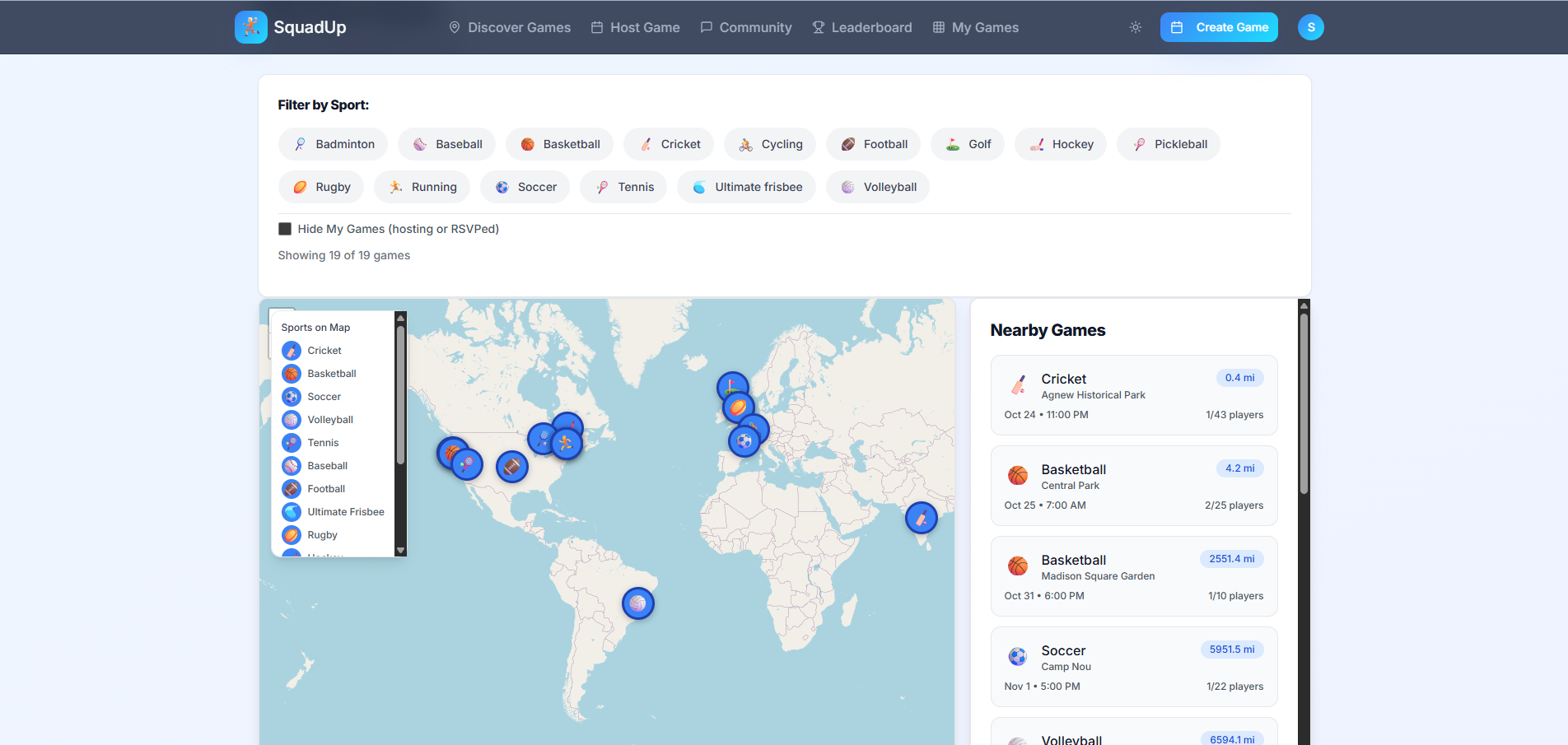The height and width of the screenshot is (745, 1568).
Task: Toggle the Basketball sport filter
Action: (x=560, y=144)
